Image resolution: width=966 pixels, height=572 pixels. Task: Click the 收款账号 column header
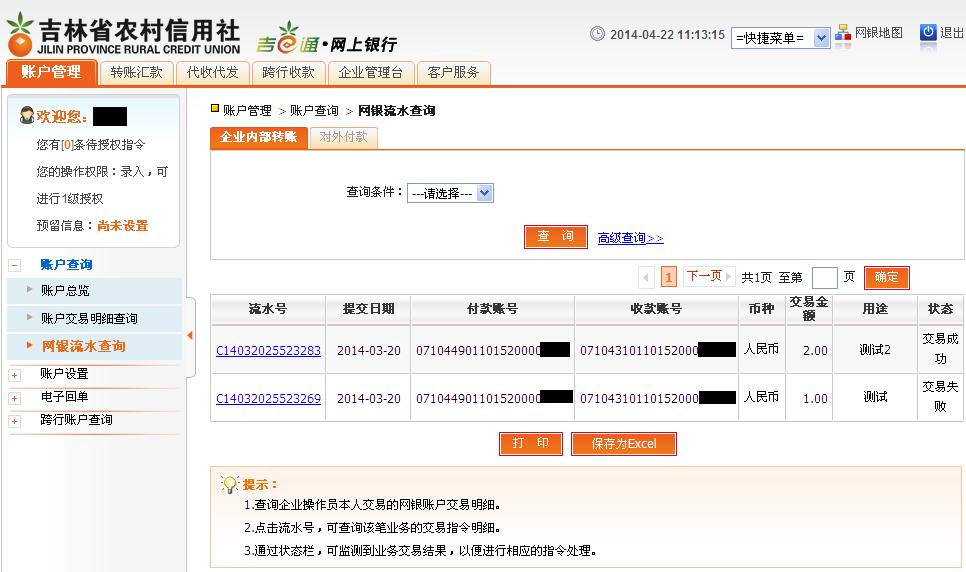(656, 309)
